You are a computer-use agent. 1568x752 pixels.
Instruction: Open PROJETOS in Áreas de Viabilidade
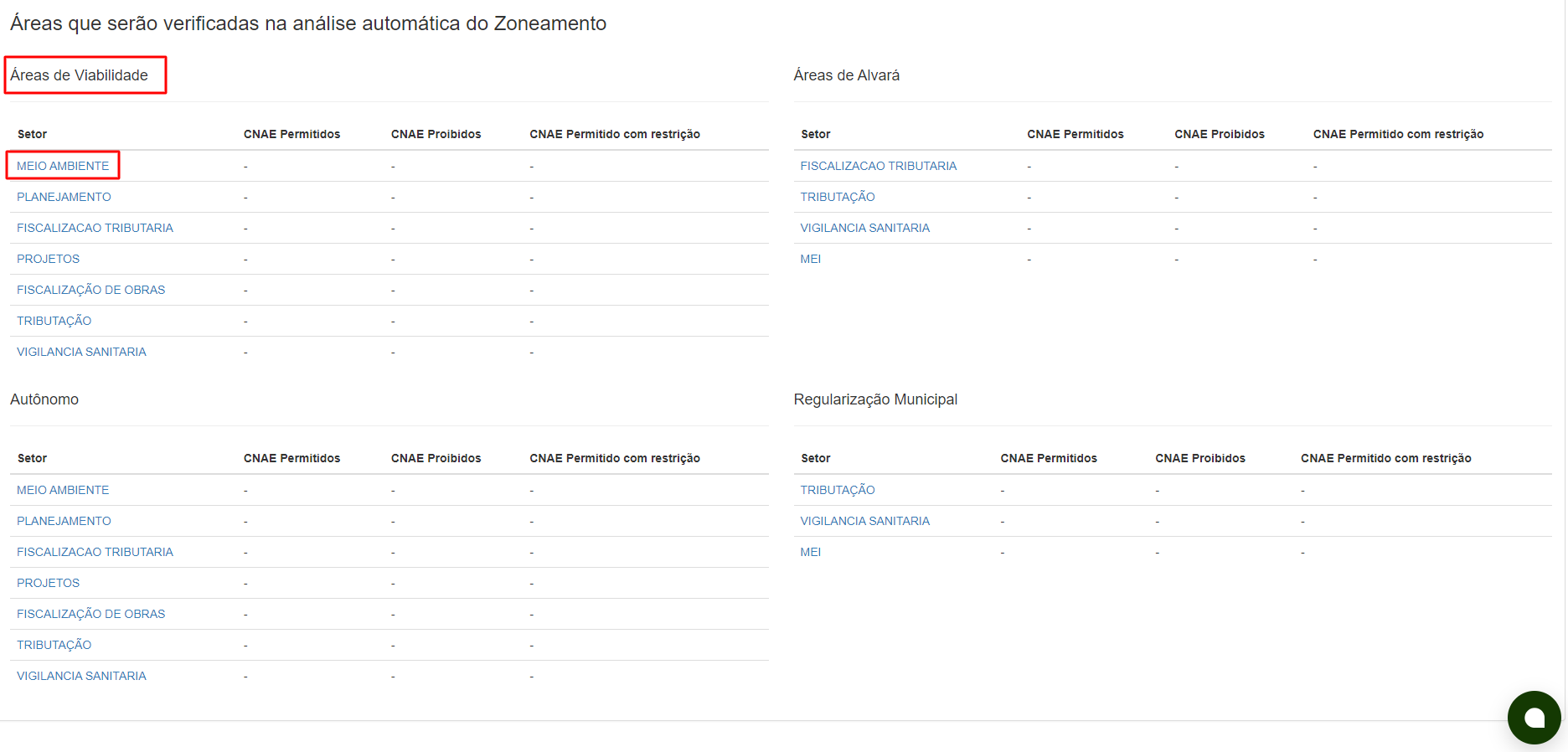point(48,259)
